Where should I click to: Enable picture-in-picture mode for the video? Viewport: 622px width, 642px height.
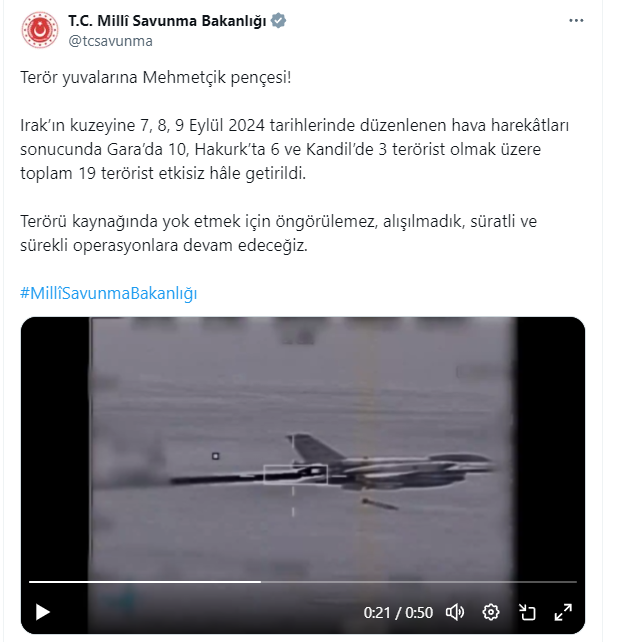(x=527, y=613)
